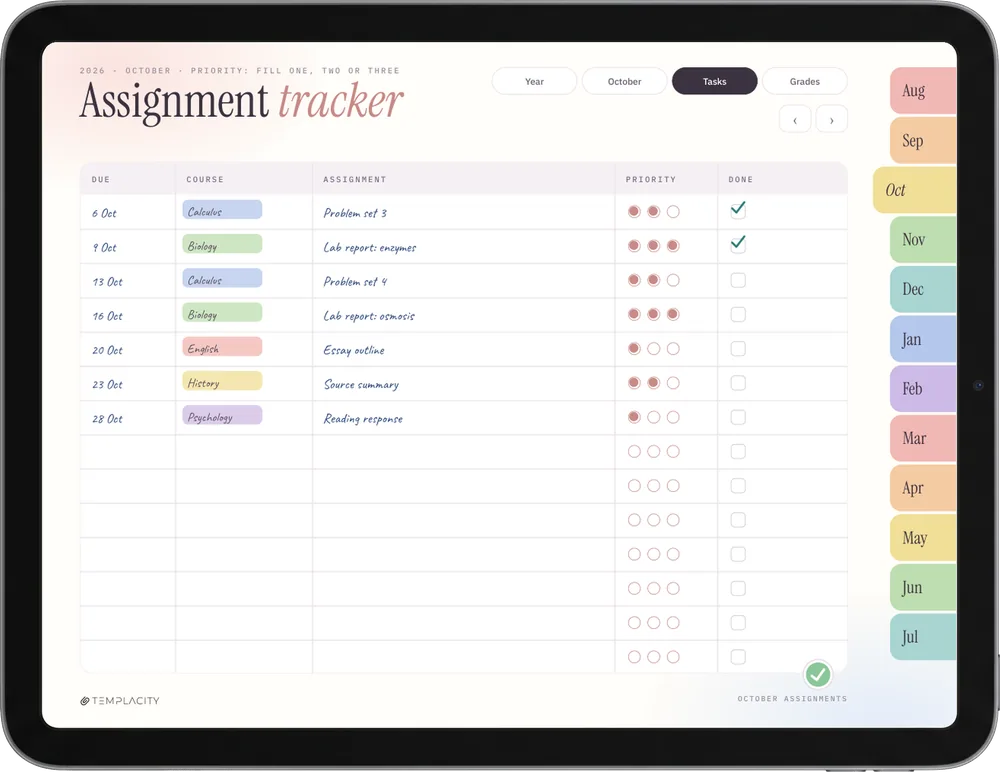The height and width of the screenshot is (772, 1000).
Task: Click the '16 Oct' due date
Action: pyautogui.click(x=107, y=316)
